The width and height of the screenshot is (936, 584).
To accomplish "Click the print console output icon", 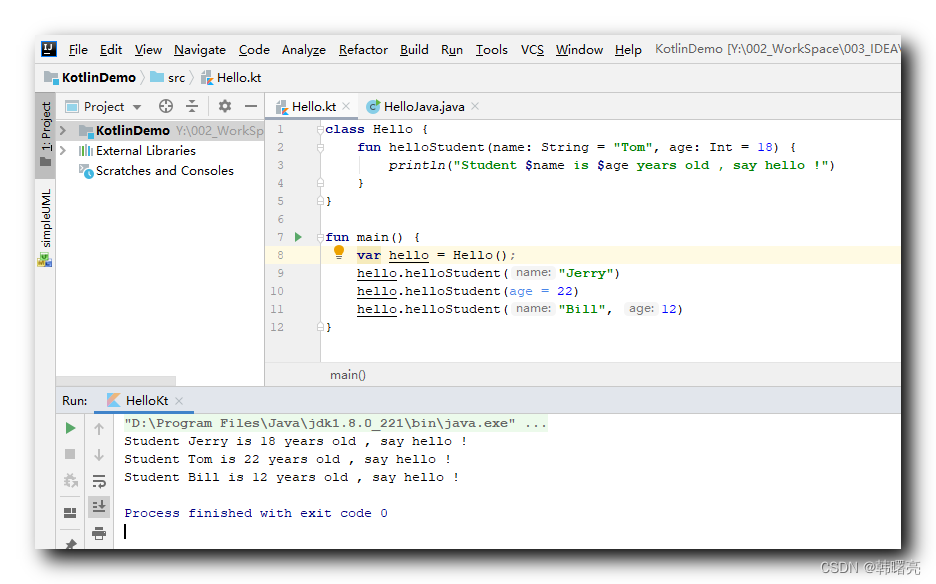I will (99, 533).
